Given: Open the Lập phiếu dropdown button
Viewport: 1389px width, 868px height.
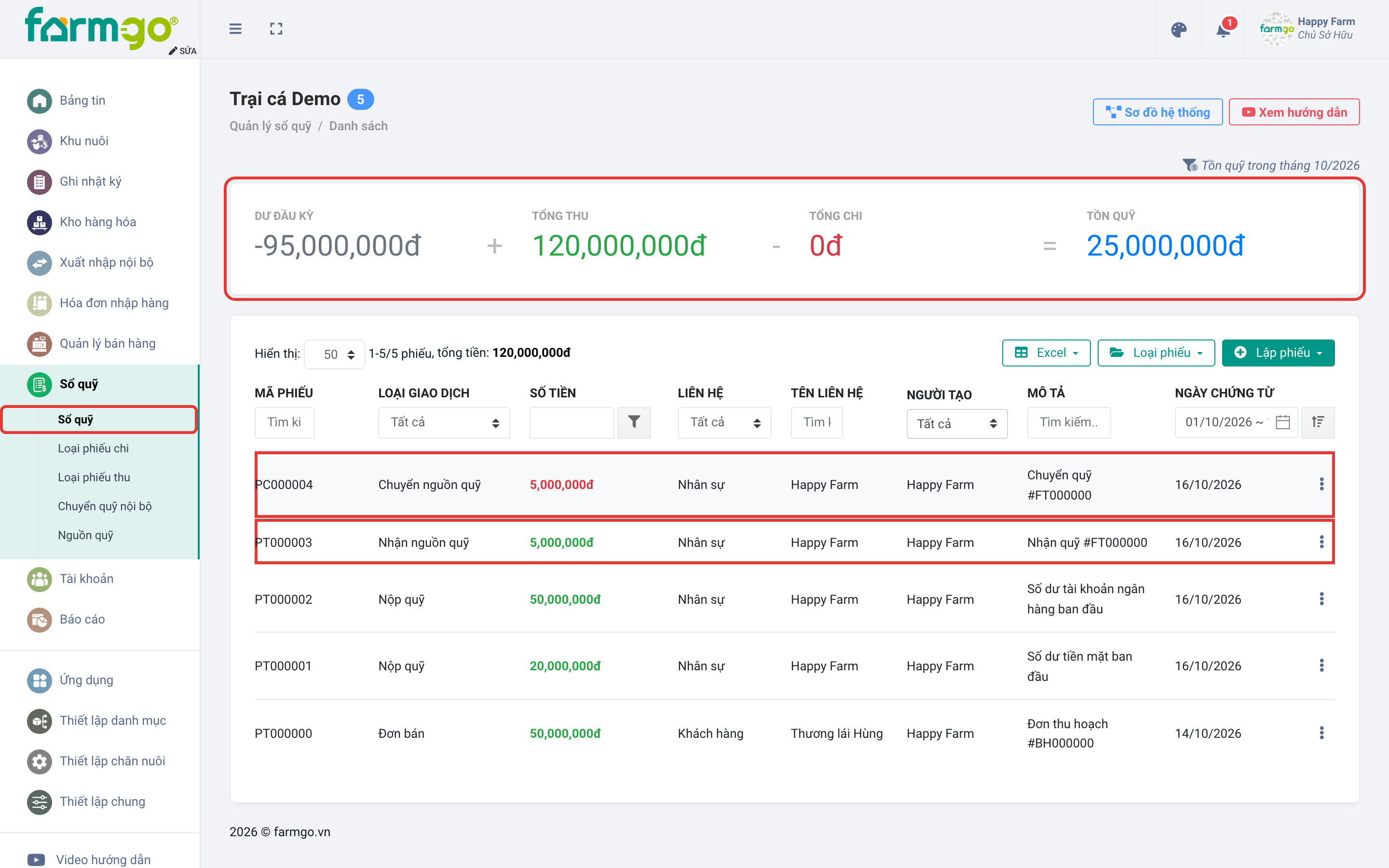Looking at the screenshot, I should pos(1278,353).
